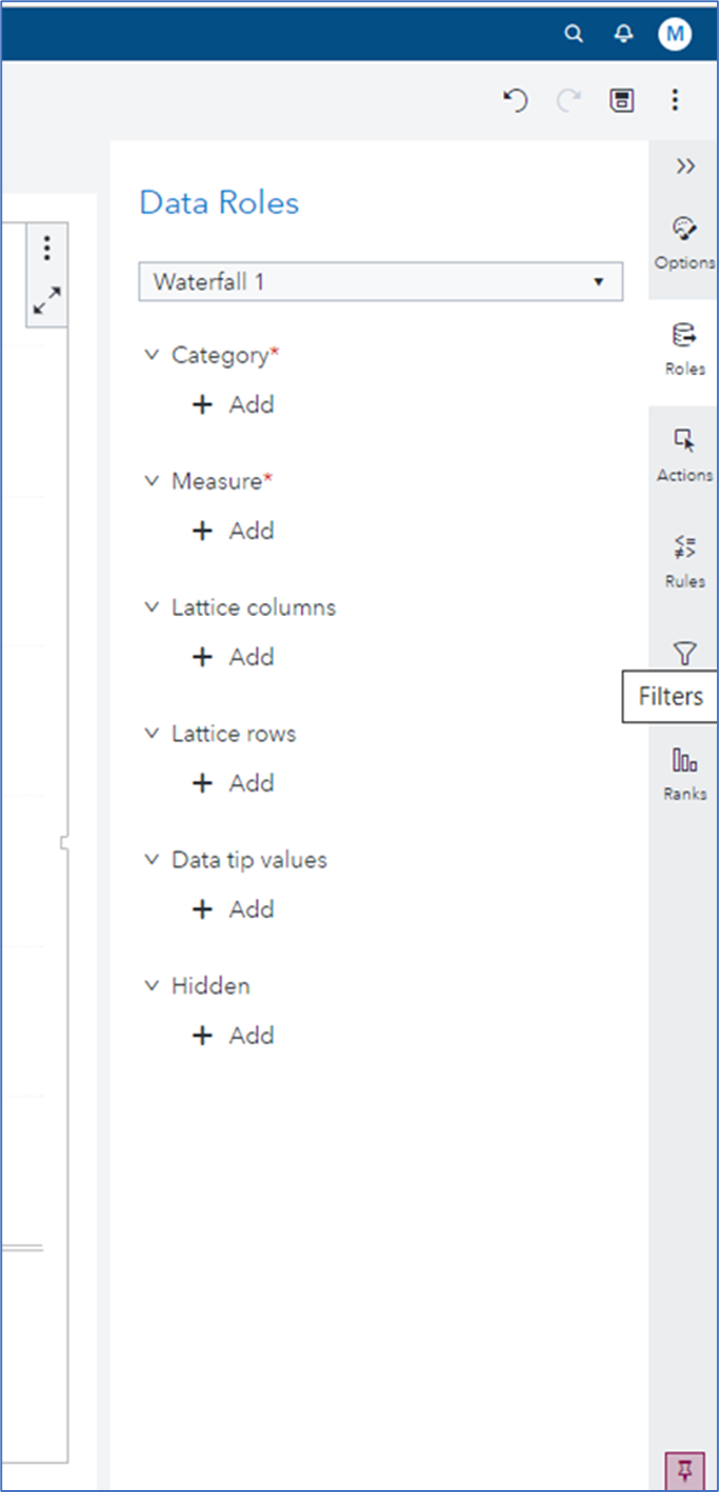Undo the last action
This screenshot has width=719, height=1492.
(514, 100)
